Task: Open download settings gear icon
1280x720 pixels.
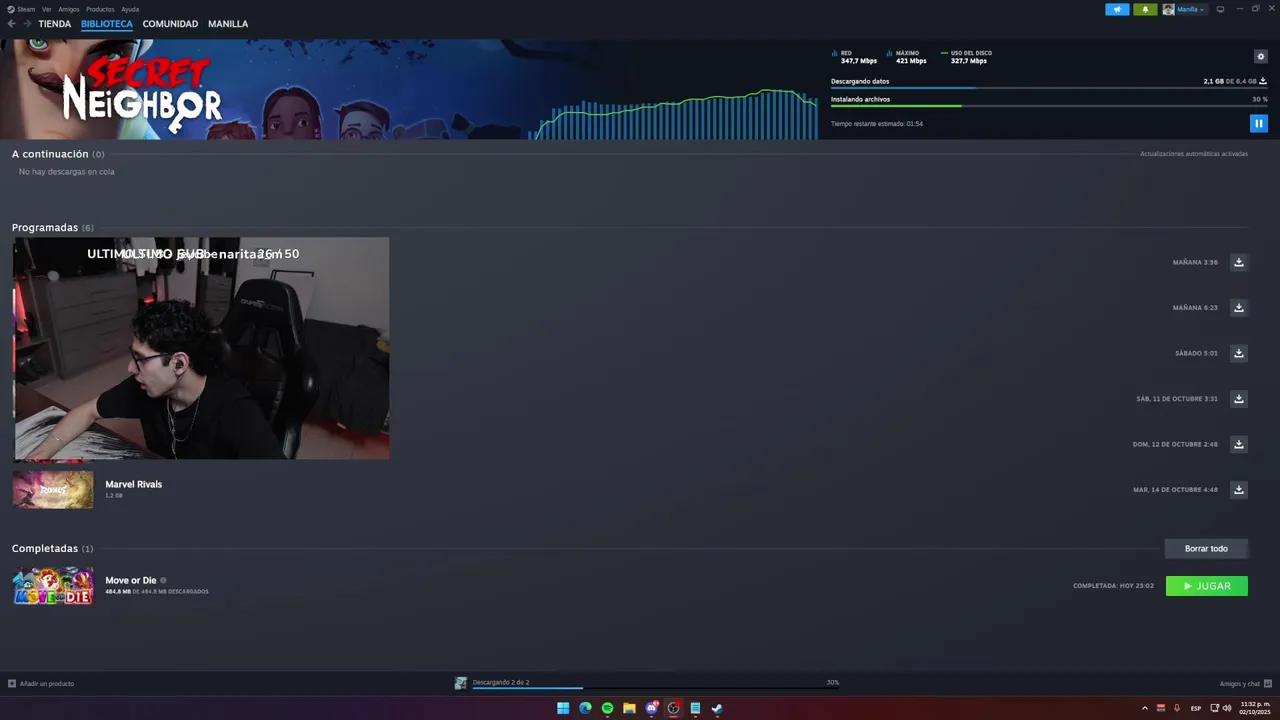Action: pos(1261,57)
